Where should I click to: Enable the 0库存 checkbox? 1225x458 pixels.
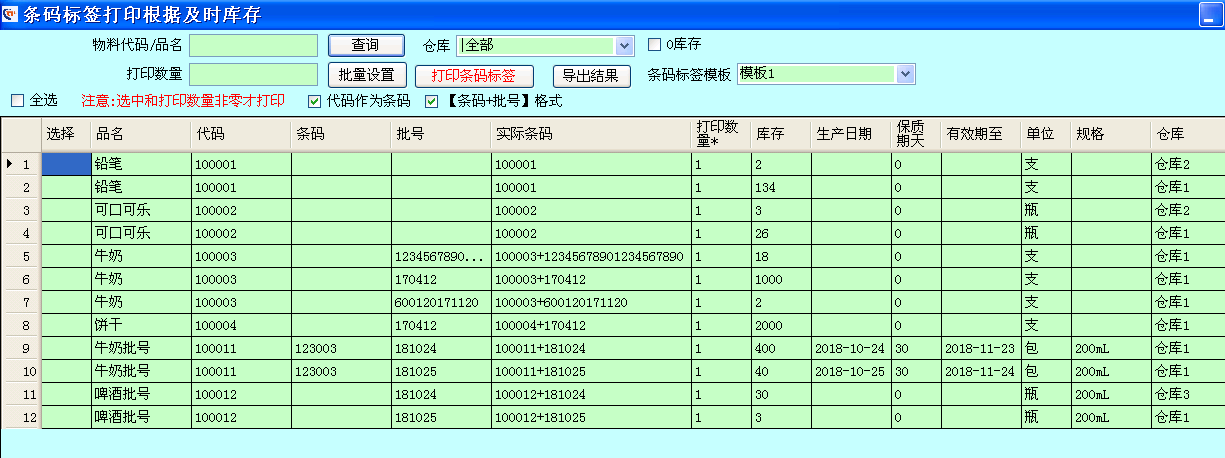tap(655, 44)
